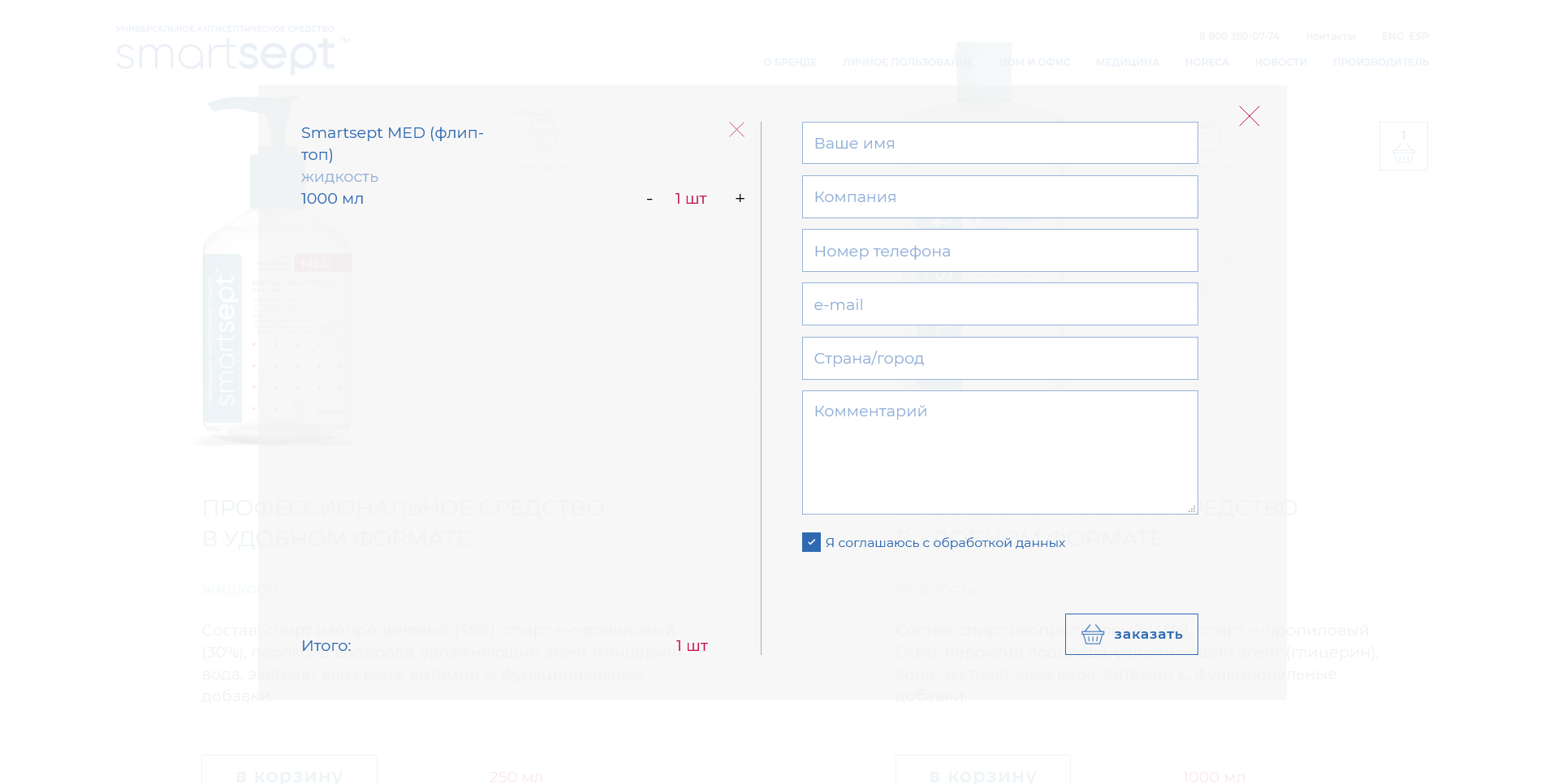Focus the 'Страна/город' field

click(x=999, y=358)
